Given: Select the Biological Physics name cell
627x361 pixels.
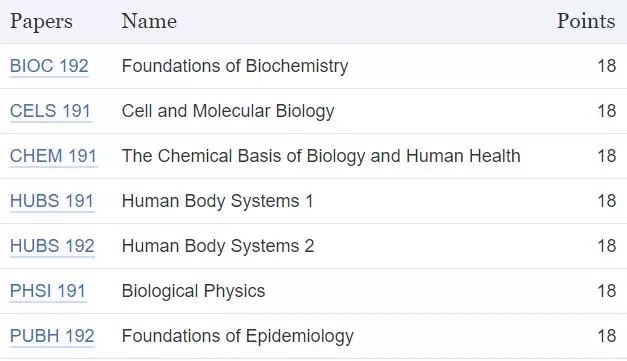Looking at the screenshot, I should tap(194, 291).
